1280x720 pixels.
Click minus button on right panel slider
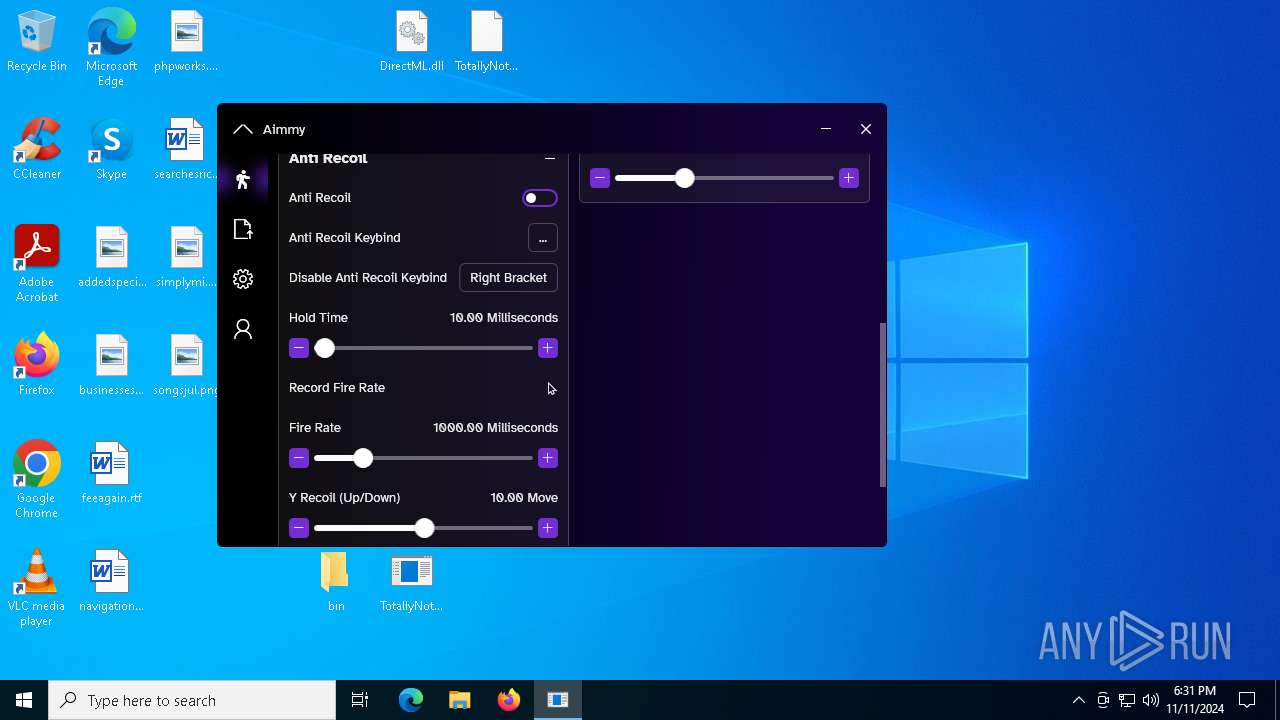coord(600,178)
